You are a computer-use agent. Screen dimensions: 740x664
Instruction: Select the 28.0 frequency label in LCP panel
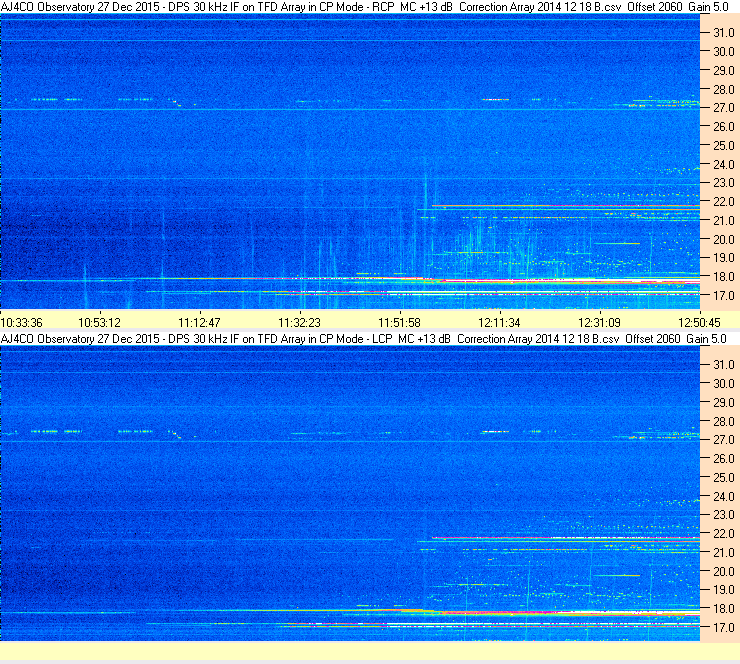724,421
